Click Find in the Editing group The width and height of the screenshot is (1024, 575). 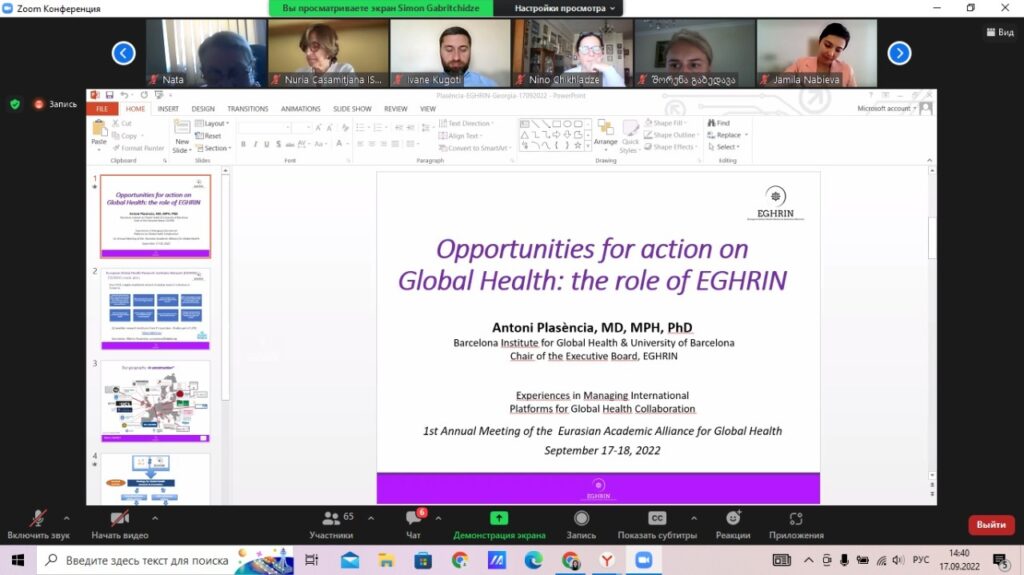coord(719,123)
